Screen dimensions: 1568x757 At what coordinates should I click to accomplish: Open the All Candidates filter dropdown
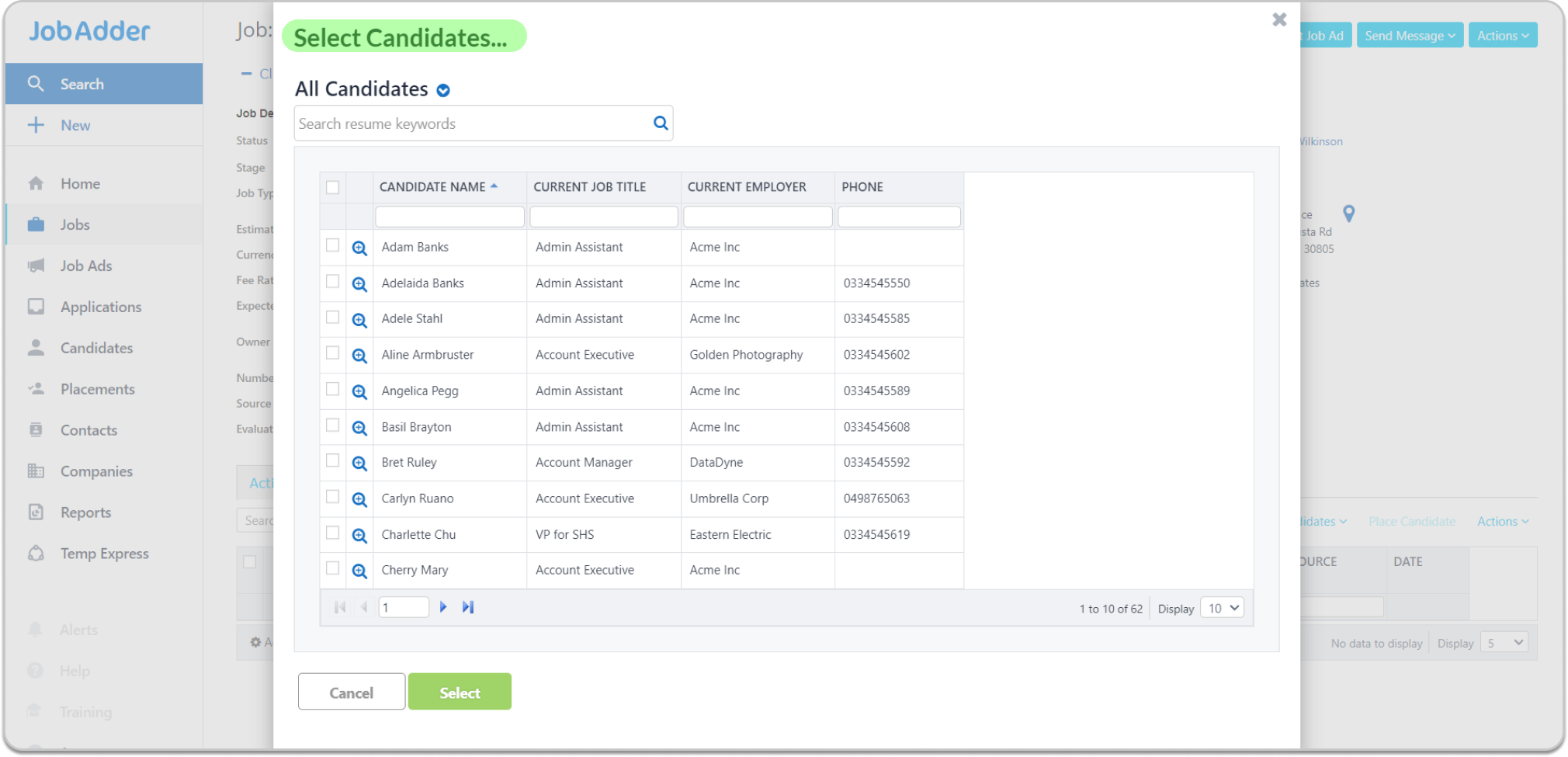(x=442, y=89)
